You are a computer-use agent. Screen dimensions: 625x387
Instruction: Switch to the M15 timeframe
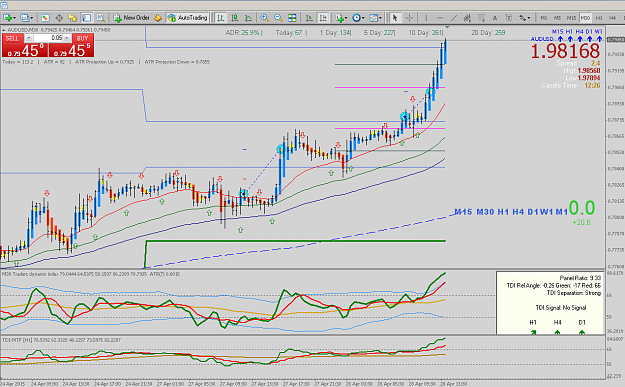click(571, 18)
